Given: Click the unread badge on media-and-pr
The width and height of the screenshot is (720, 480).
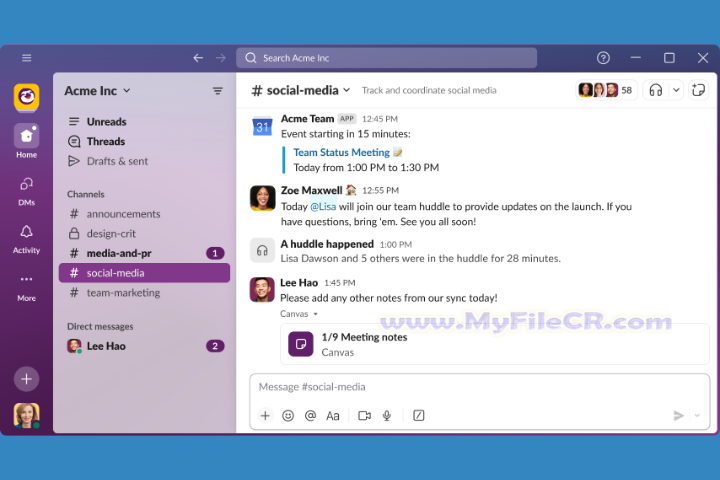Looking at the screenshot, I should tap(215, 253).
